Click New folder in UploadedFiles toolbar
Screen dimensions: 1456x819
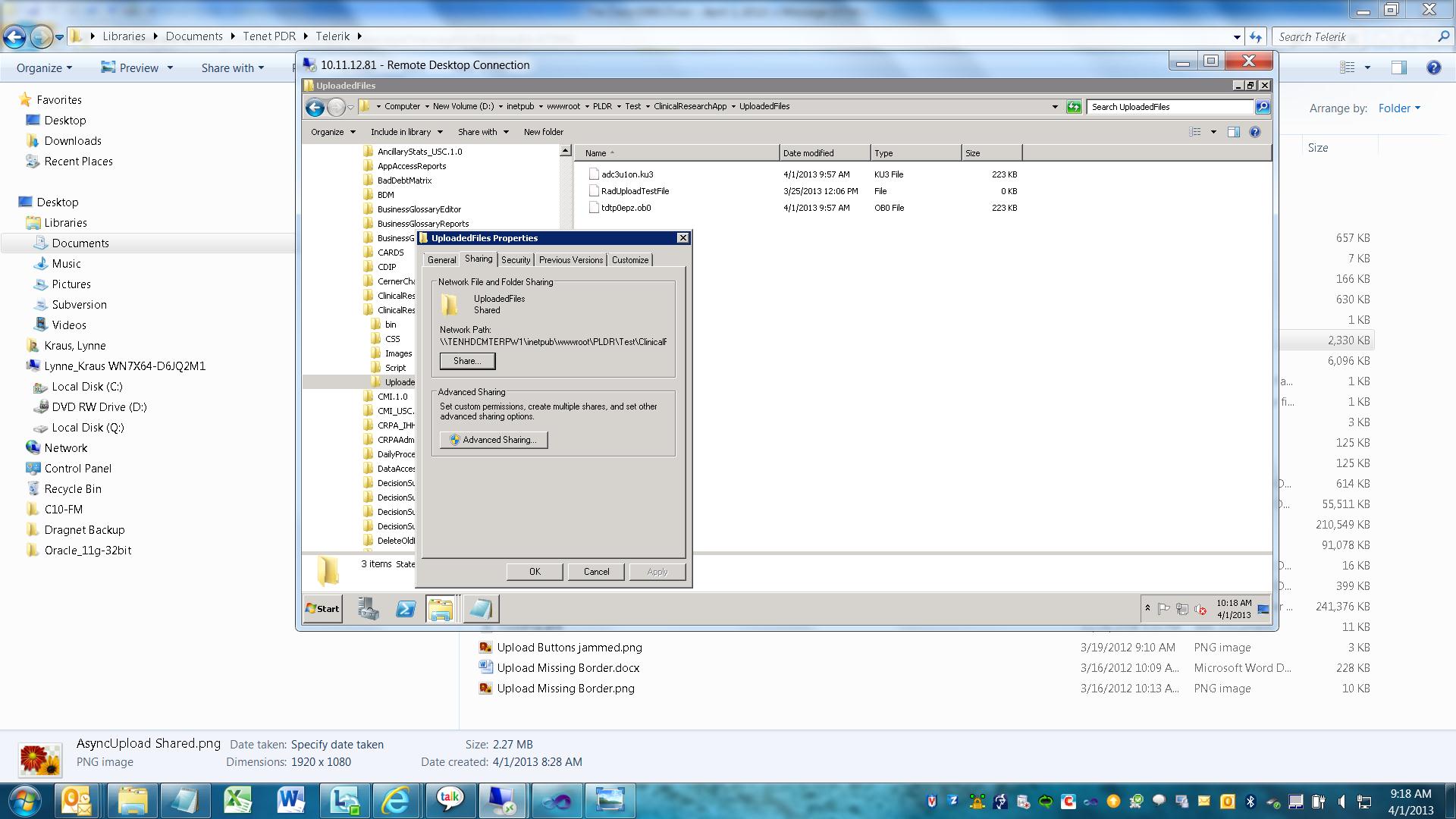[544, 132]
